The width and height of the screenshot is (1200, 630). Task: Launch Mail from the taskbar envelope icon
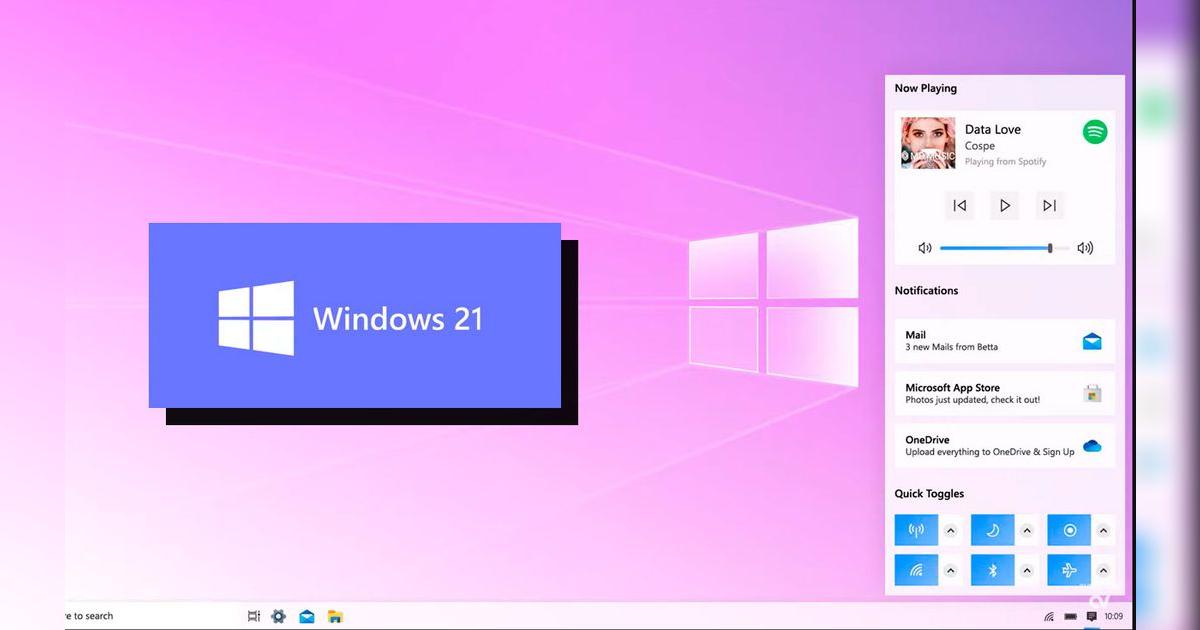pos(307,616)
